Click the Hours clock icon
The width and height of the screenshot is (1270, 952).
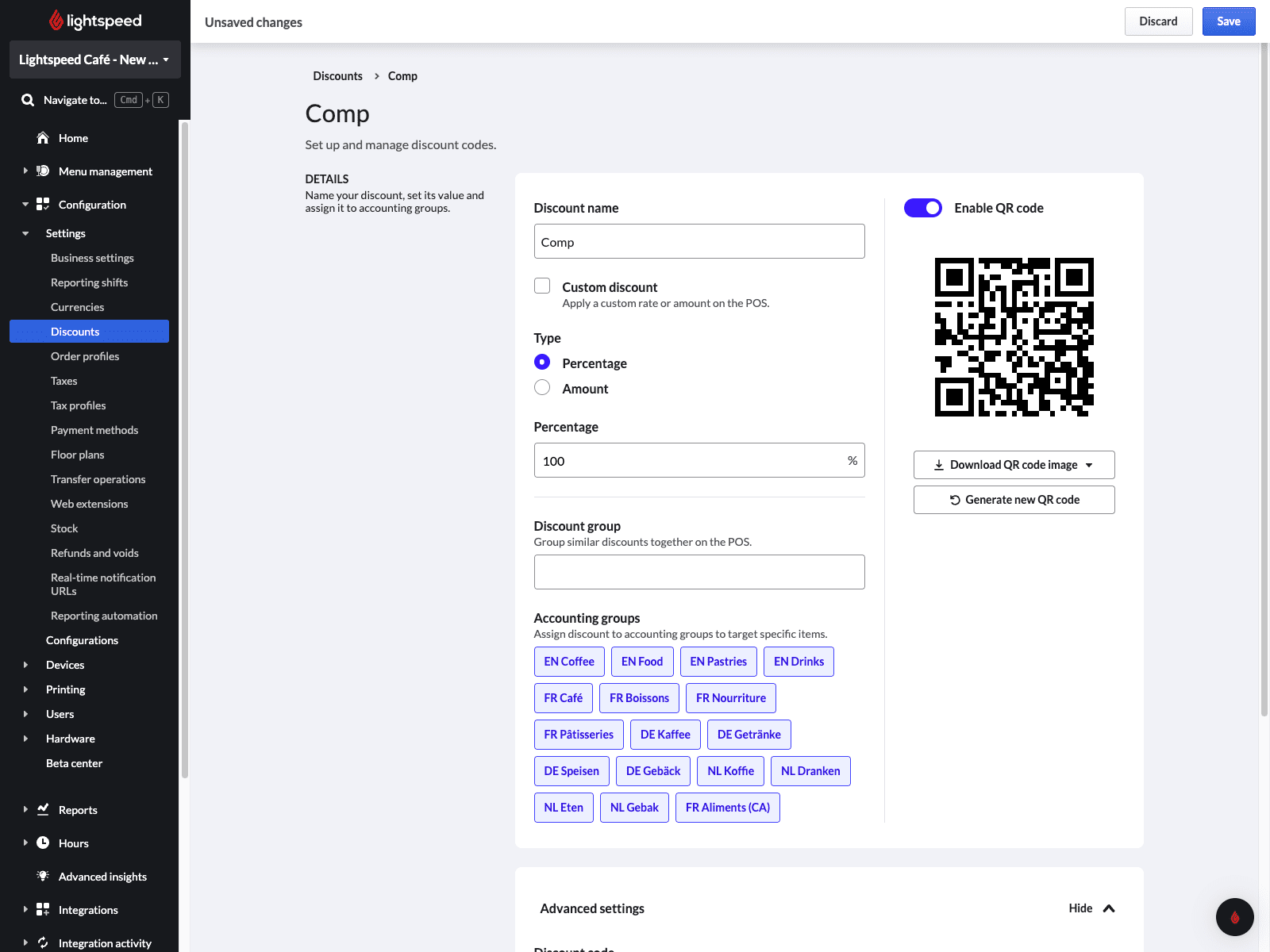pos(43,843)
